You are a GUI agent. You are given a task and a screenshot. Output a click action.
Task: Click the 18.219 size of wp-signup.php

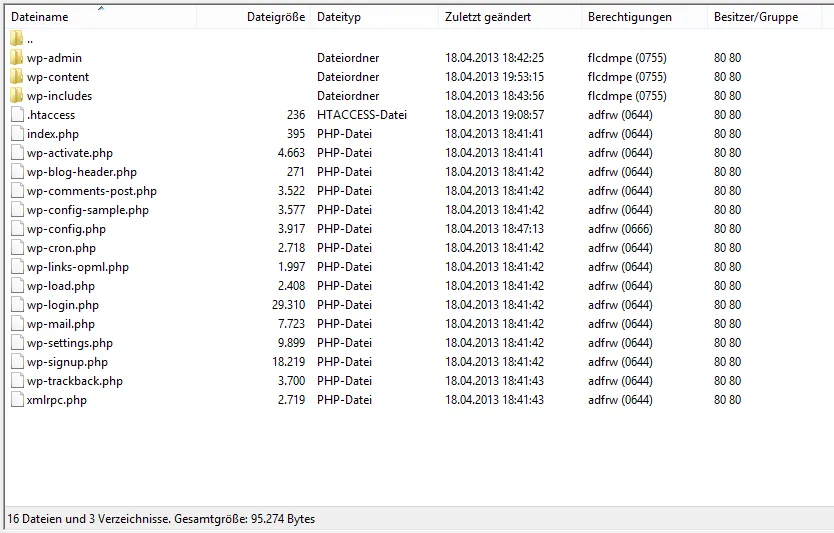click(x=289, y=362)
